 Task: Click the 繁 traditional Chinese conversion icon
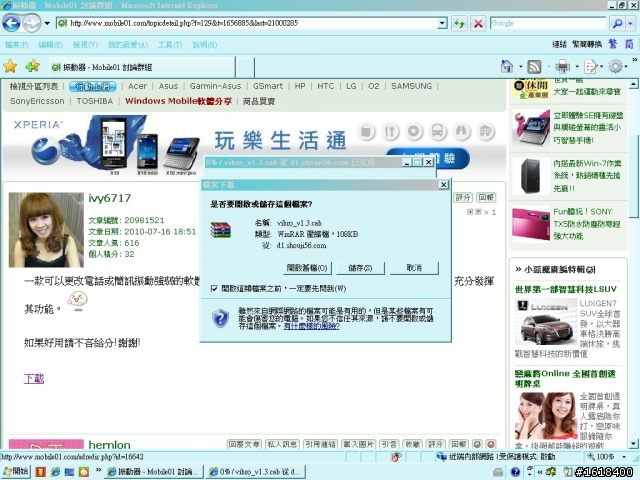point(613,44)
